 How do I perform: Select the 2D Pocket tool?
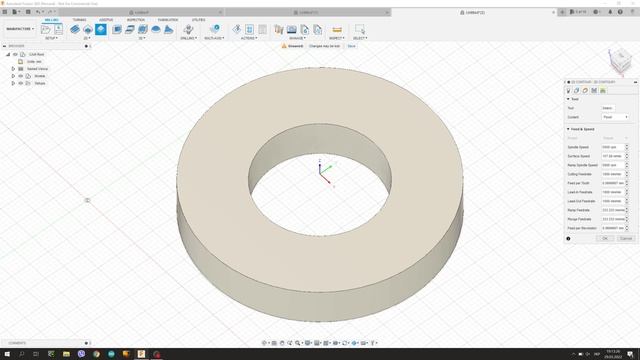point(88,29)
